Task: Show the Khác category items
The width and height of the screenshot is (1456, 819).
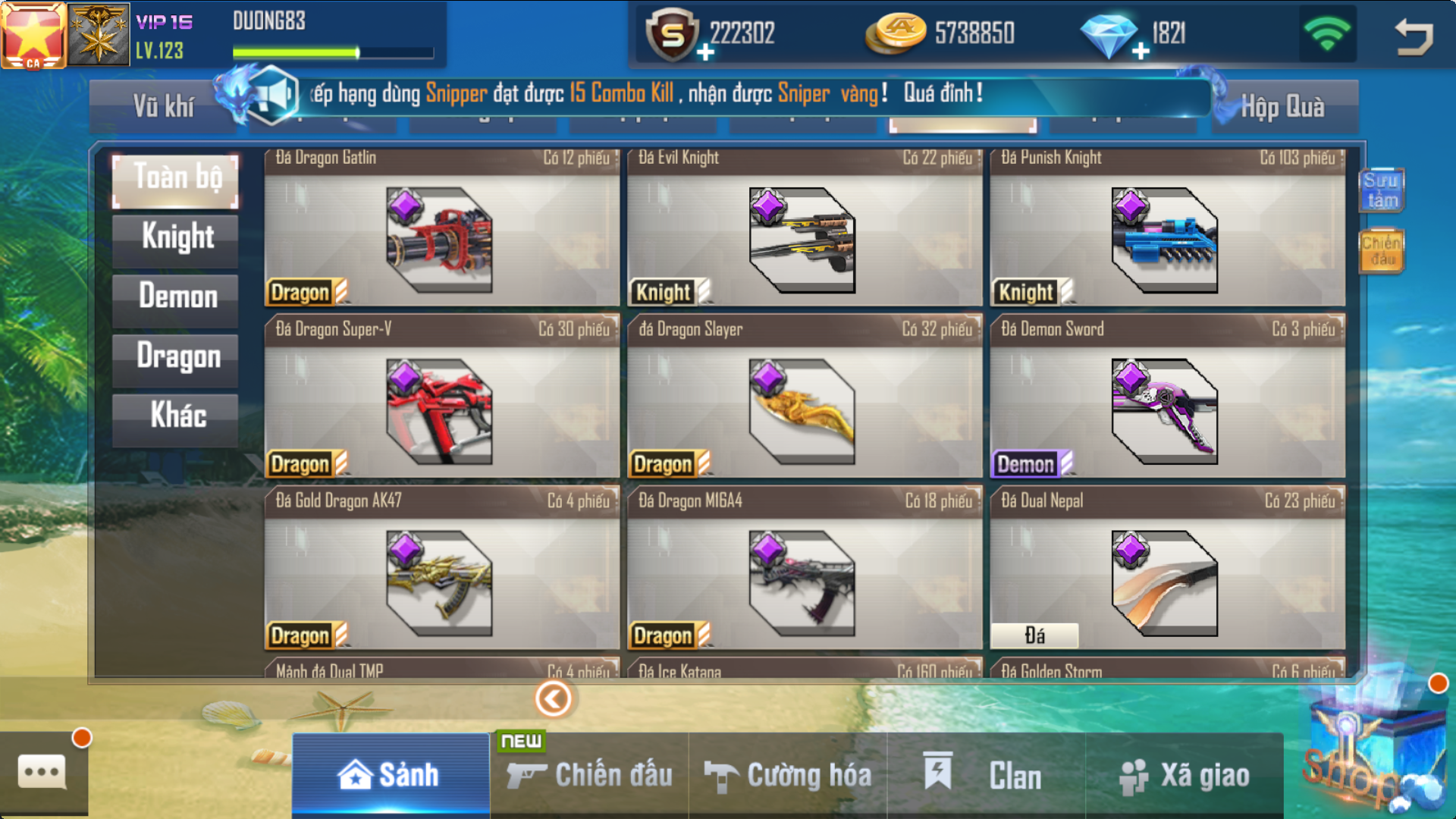Action: point(176,416)
